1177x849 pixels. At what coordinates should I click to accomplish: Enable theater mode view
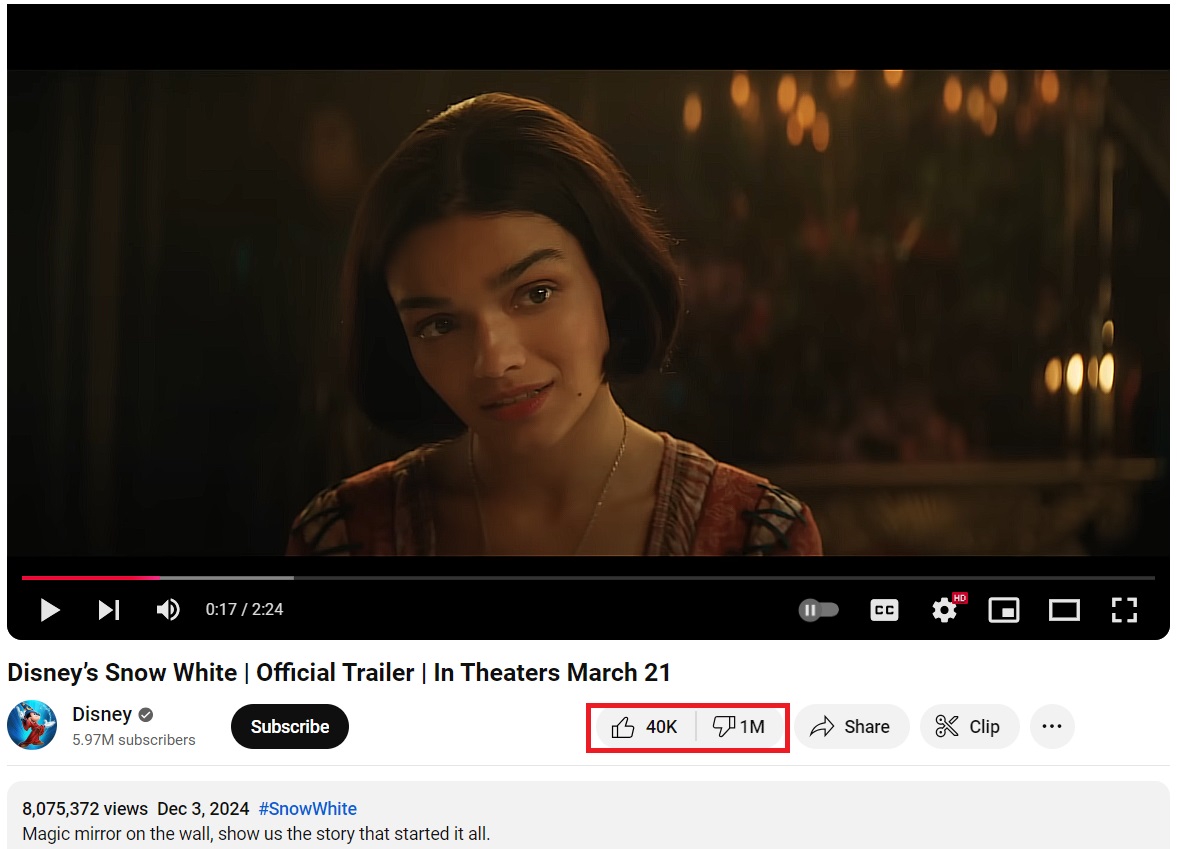[x=1064, y=610]
